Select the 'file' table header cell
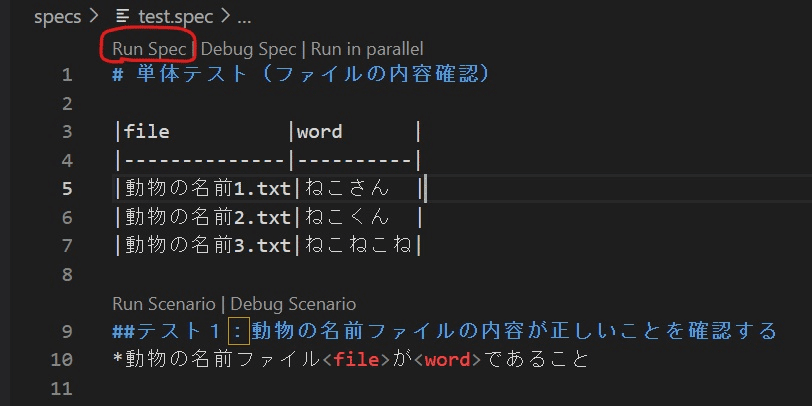The width and height of the screenshot is (812, 406). (x=147, y=132)
